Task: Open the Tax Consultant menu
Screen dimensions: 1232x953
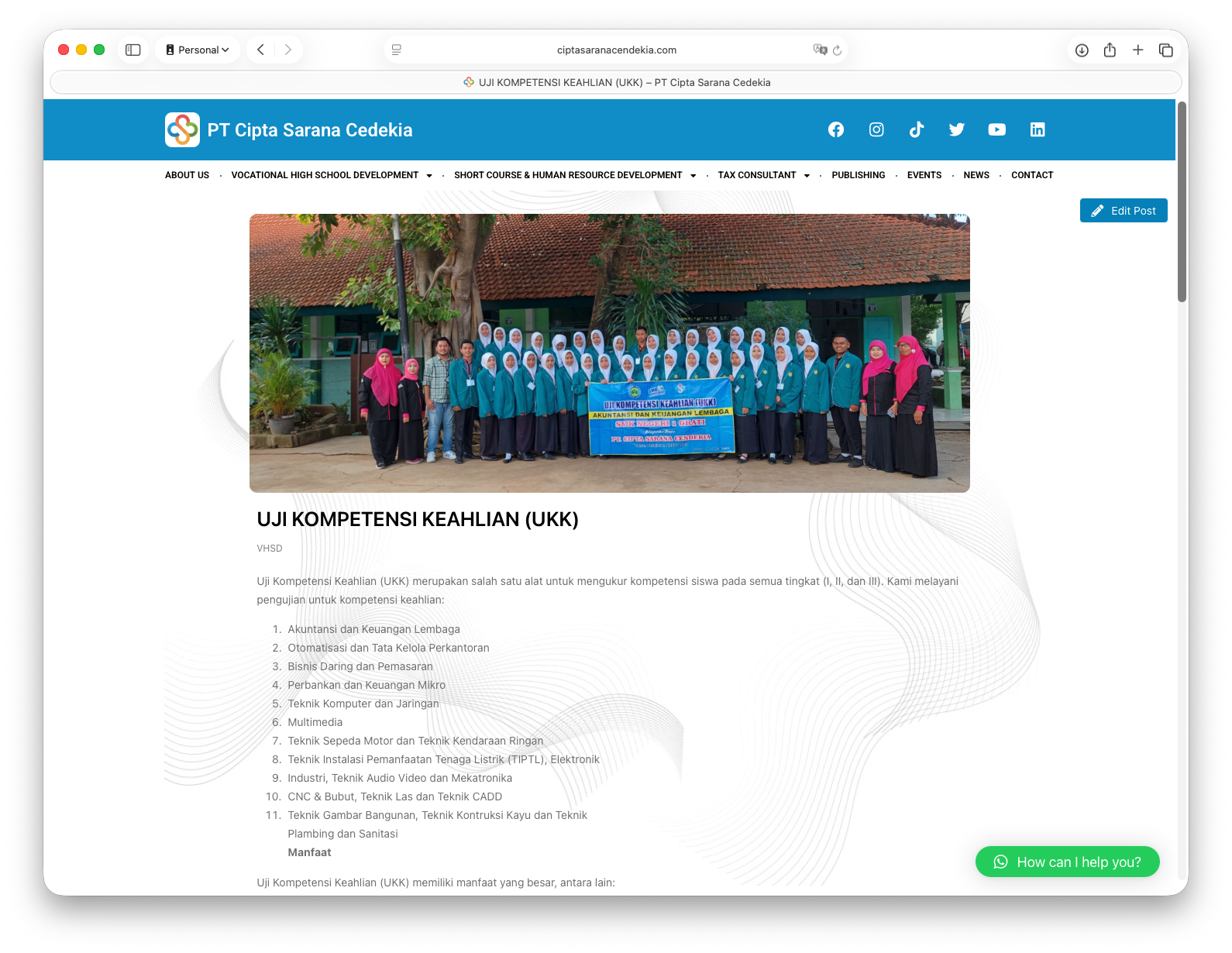Action: (x=757, y=175)
